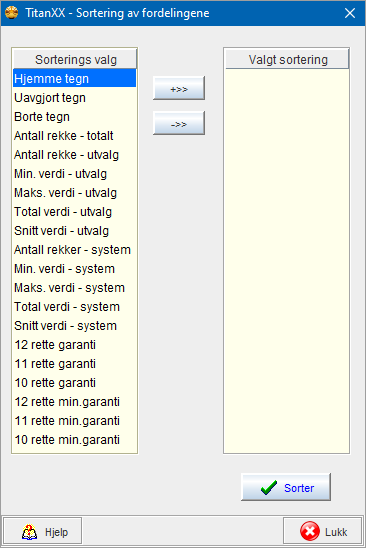
Task: Click the Sorter button with green checkmark
Action: [286, 487]
